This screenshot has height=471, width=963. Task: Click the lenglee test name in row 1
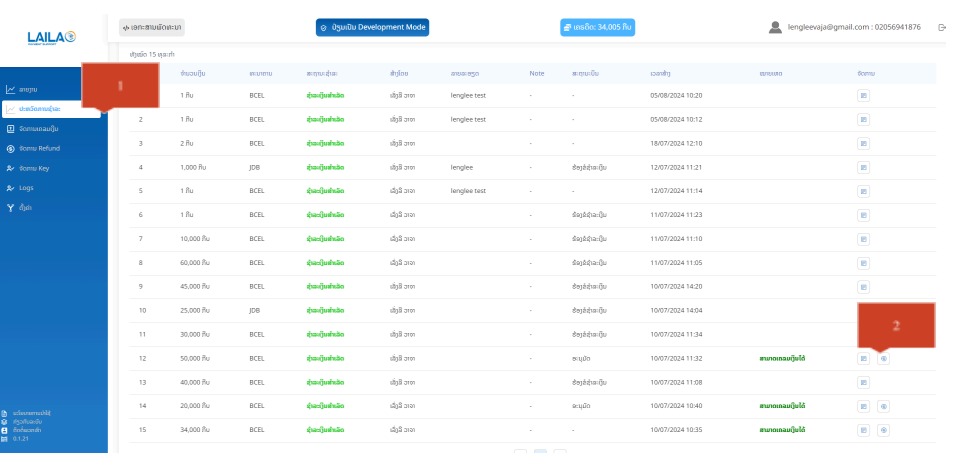[x=468, y=95]
